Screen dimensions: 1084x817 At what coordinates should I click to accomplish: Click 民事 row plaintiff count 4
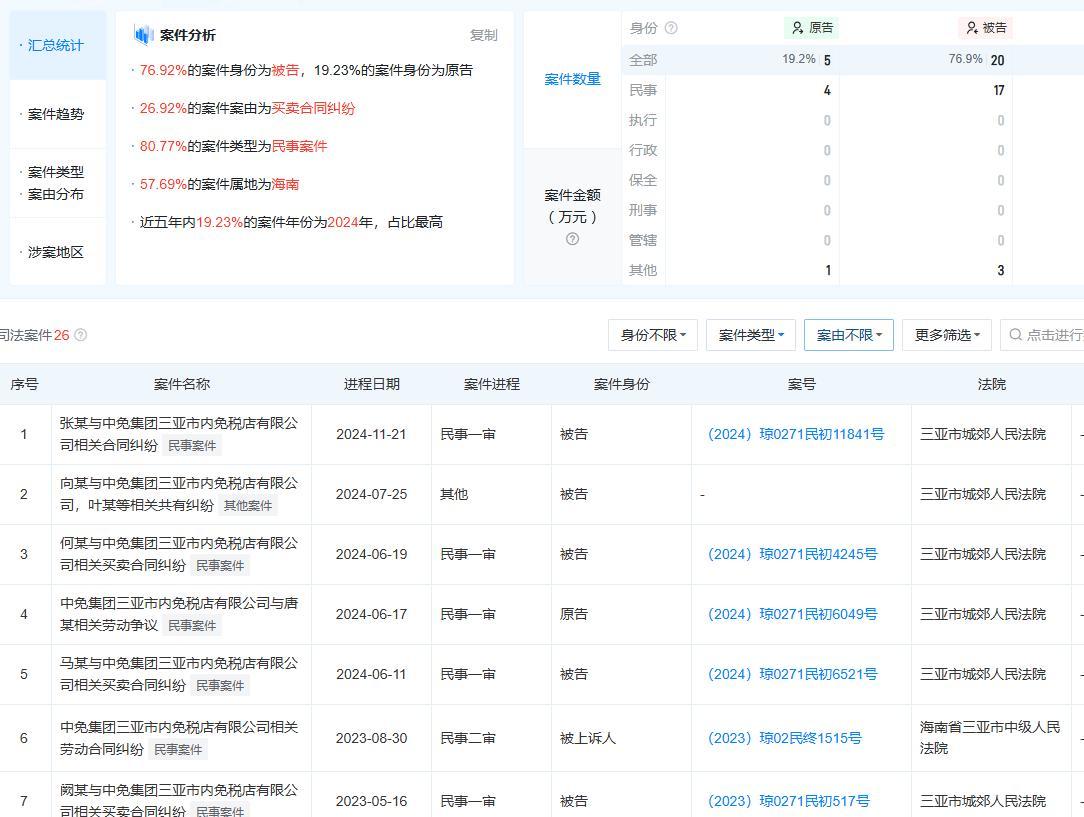827,91
